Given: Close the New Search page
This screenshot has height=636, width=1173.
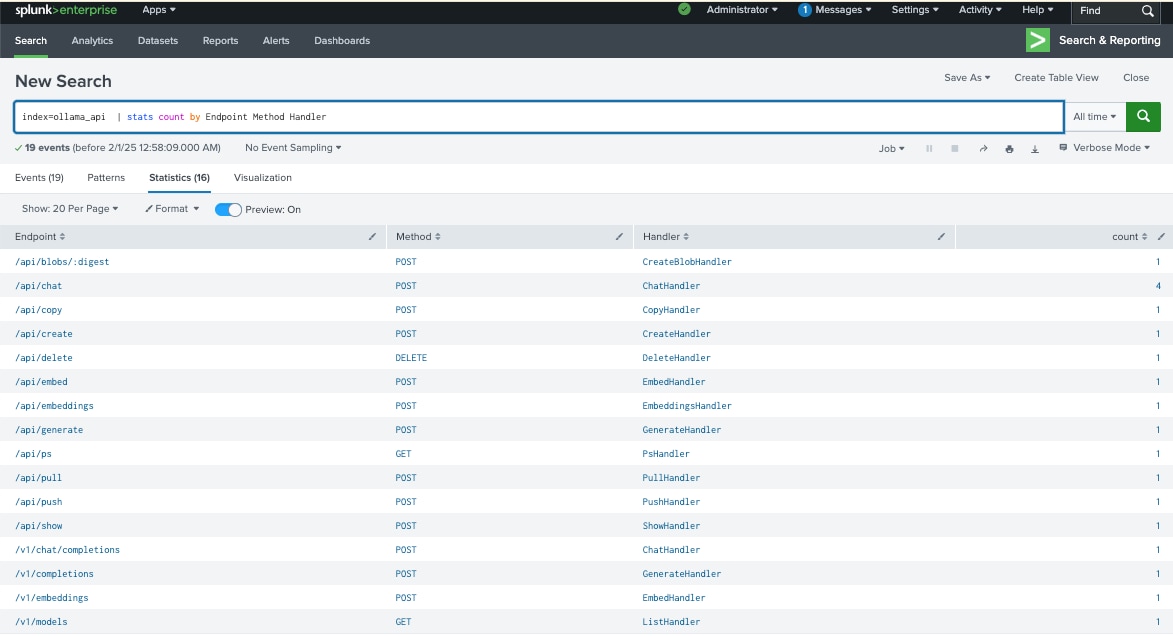Looking at the screenshot, I should click(1136, 78).
